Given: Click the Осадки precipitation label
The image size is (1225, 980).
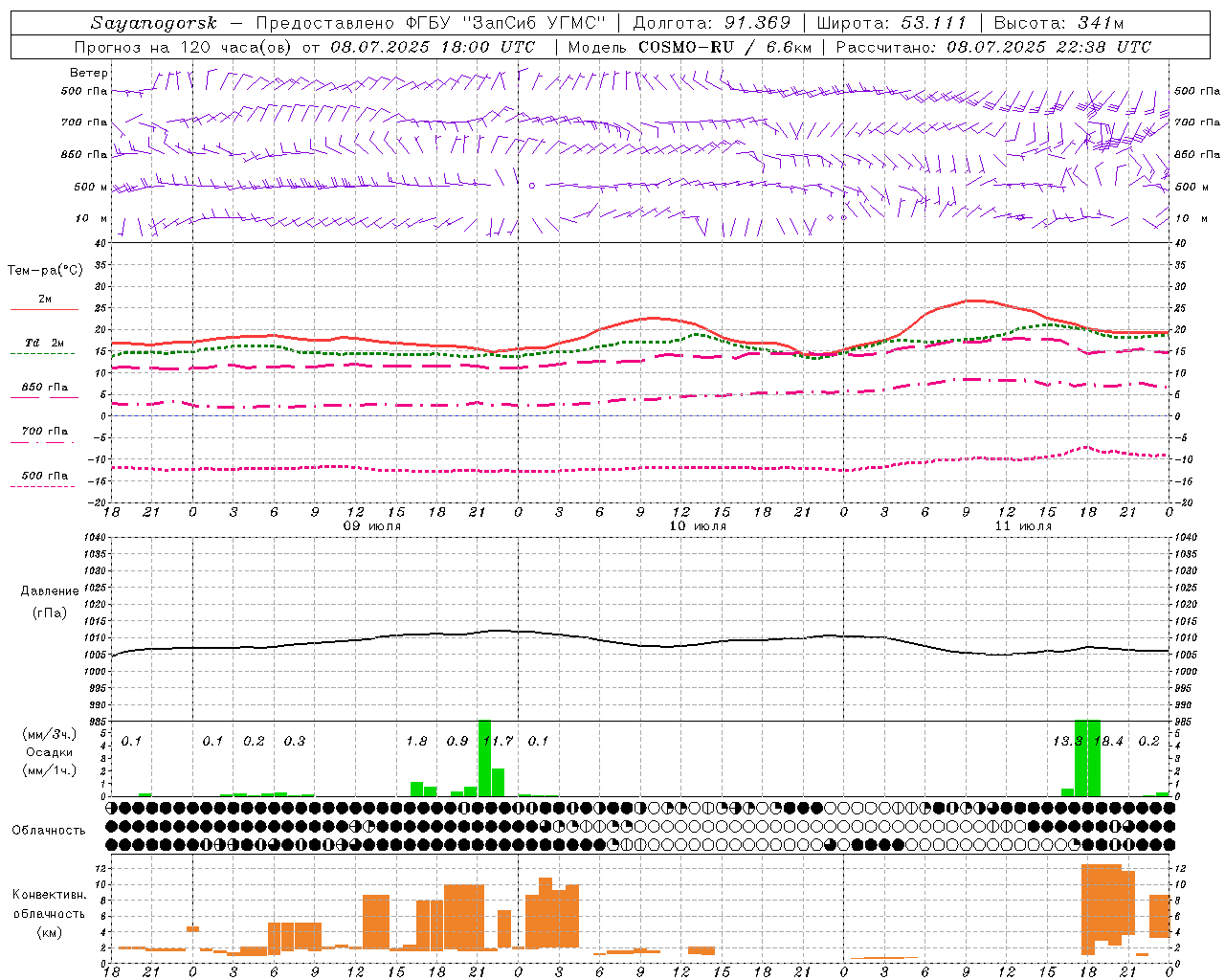Looking at the screenshot, I should coord(50,752).
